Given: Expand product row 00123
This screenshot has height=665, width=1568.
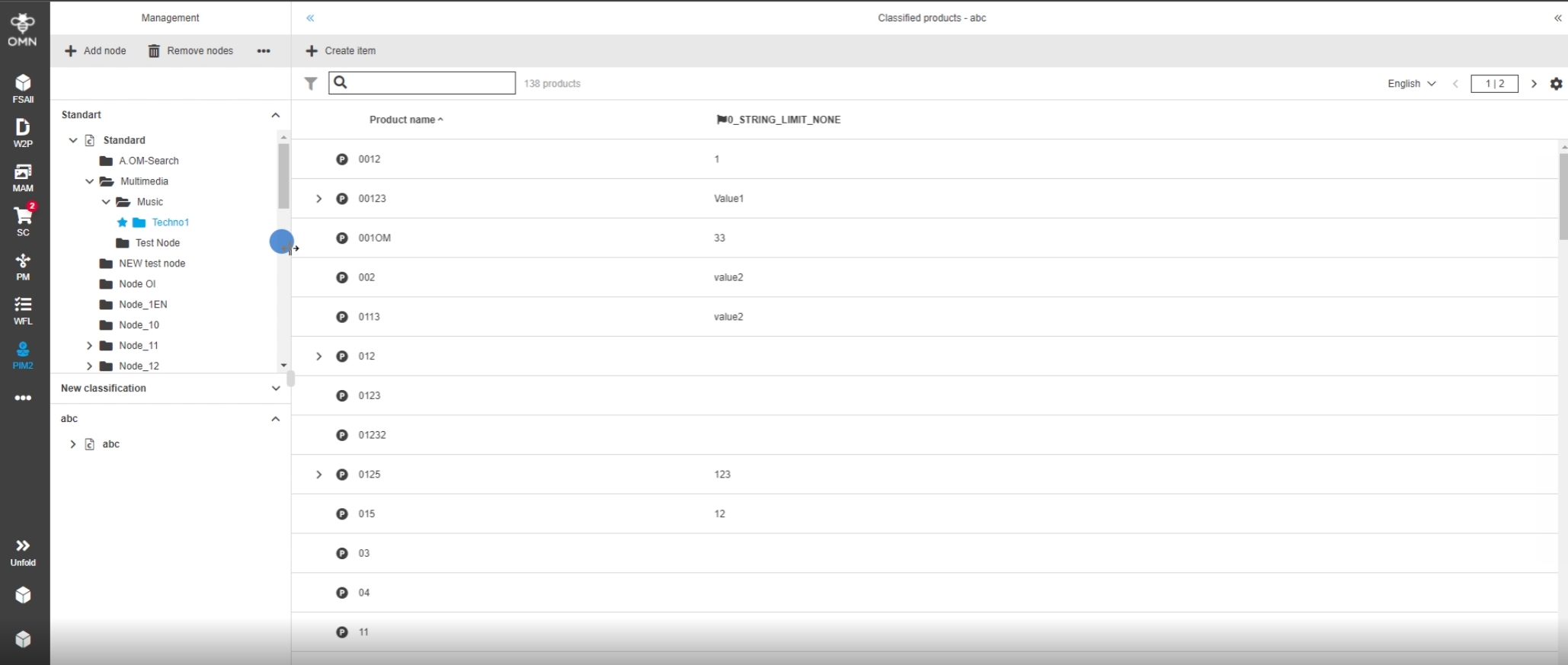Looking at the screenshot, I should (319, 199).
